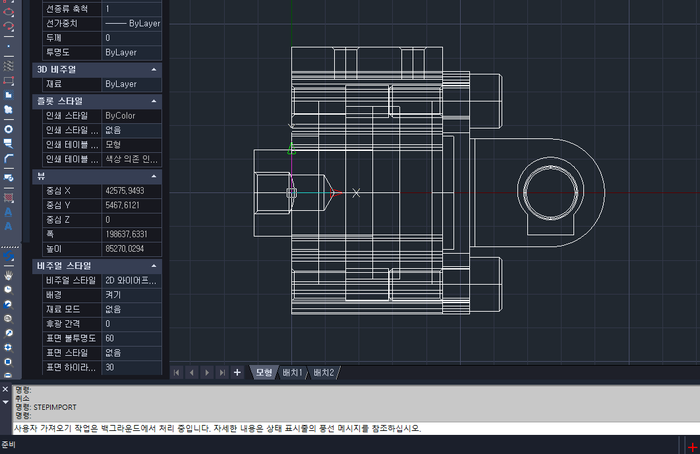700x454 pixels.
Task: Click the red-framed rectangle tool icon
Action: pyautogui.click(x=9, y=81)
